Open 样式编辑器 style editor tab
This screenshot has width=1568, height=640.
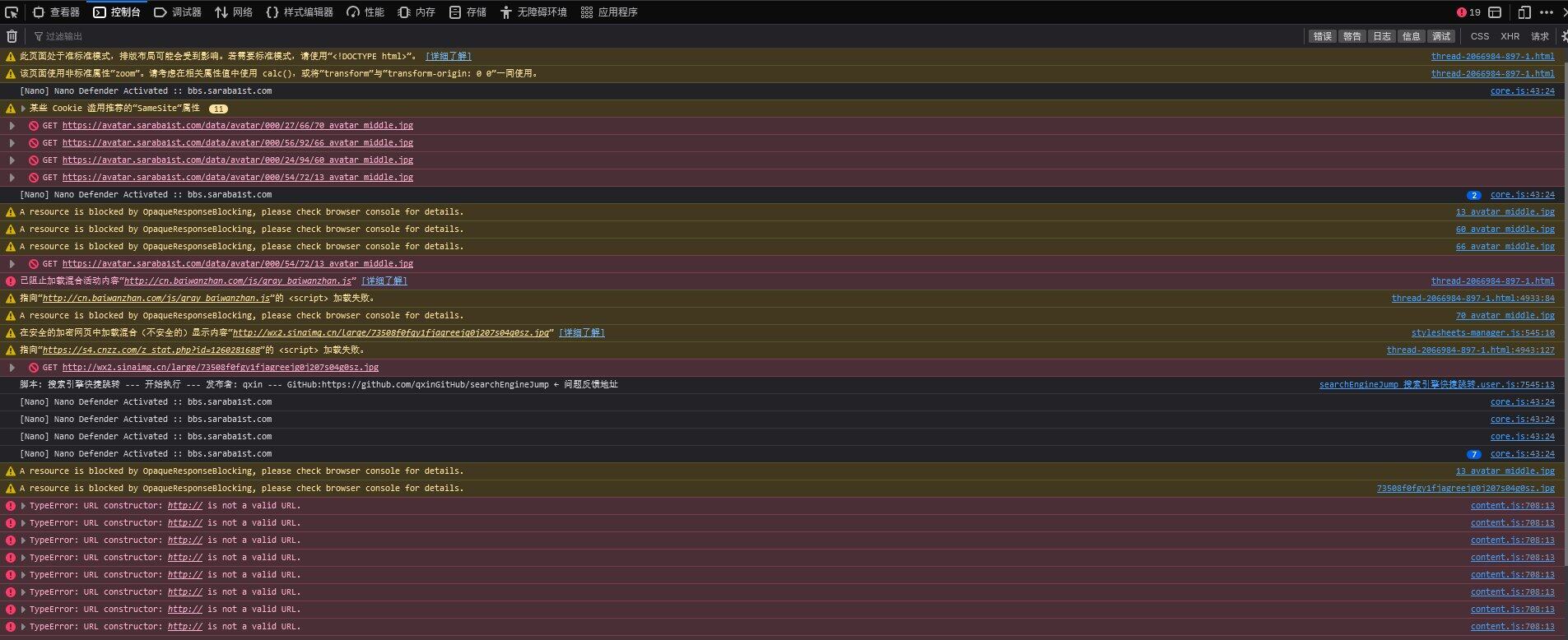point(300,12)
